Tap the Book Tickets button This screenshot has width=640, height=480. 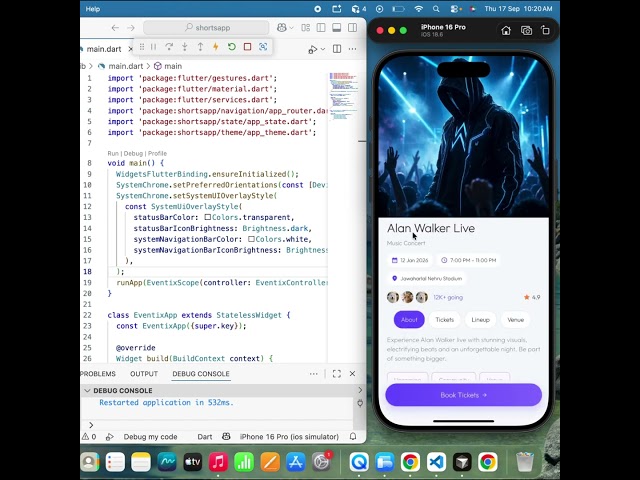click(463, 395)
